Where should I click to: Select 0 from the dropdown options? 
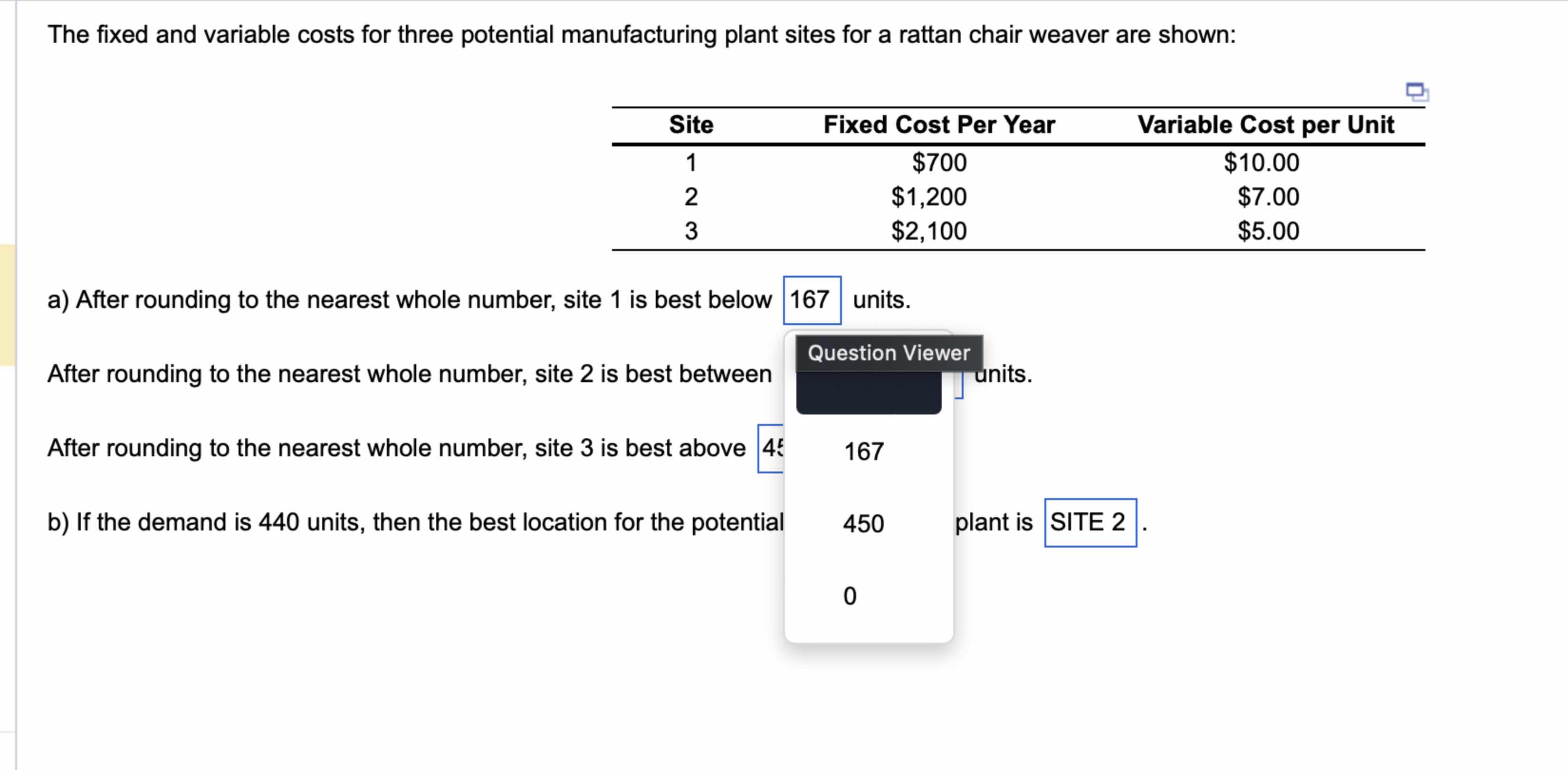point(850,595)
